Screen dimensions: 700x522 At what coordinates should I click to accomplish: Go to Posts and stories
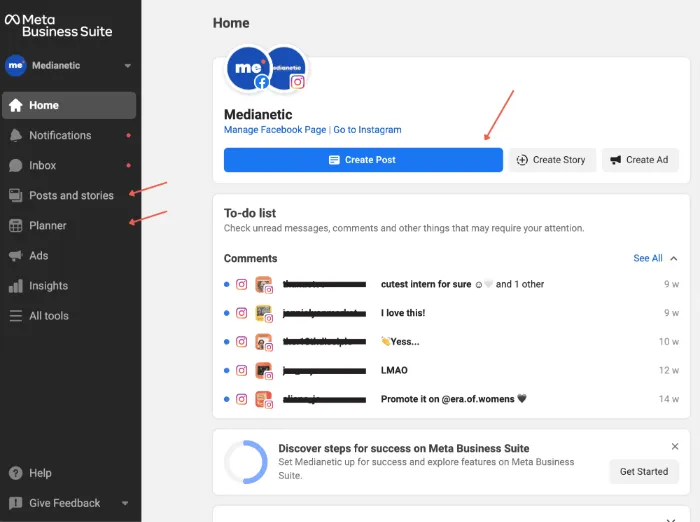pyautogui.click(x=69, y=195)
